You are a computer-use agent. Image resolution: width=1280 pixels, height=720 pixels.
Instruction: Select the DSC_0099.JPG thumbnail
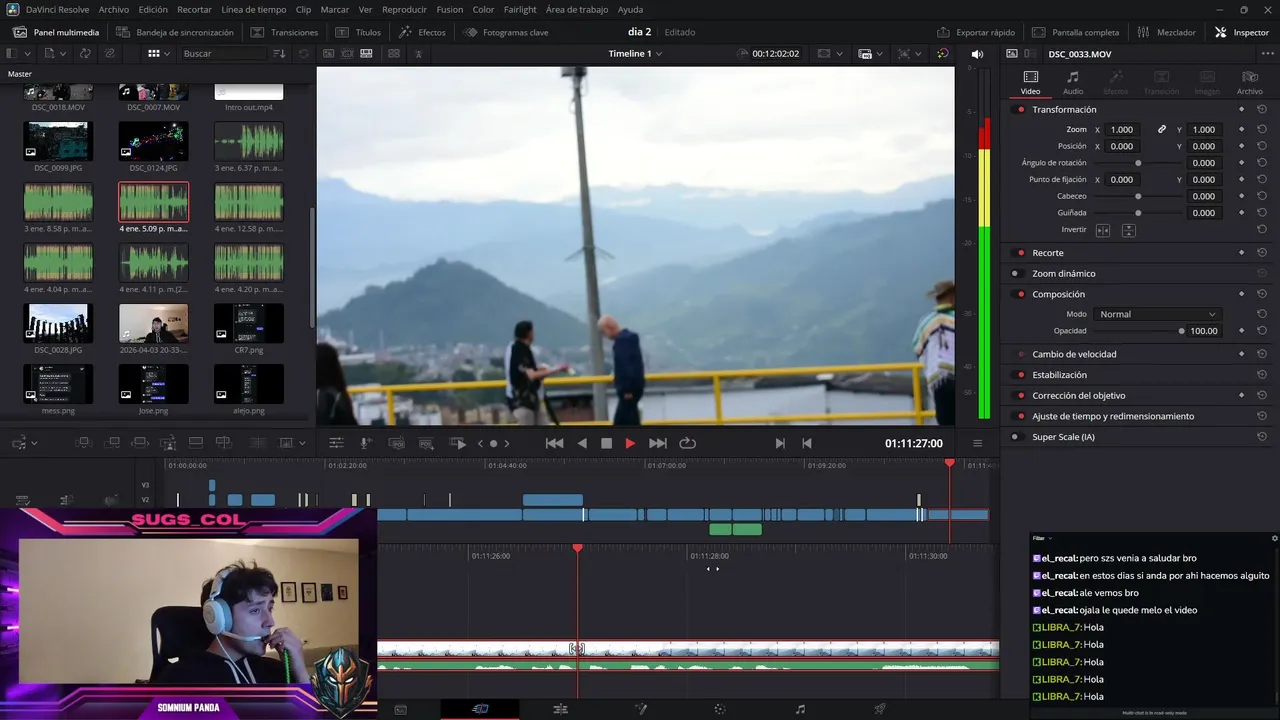(x=58, y=141)
